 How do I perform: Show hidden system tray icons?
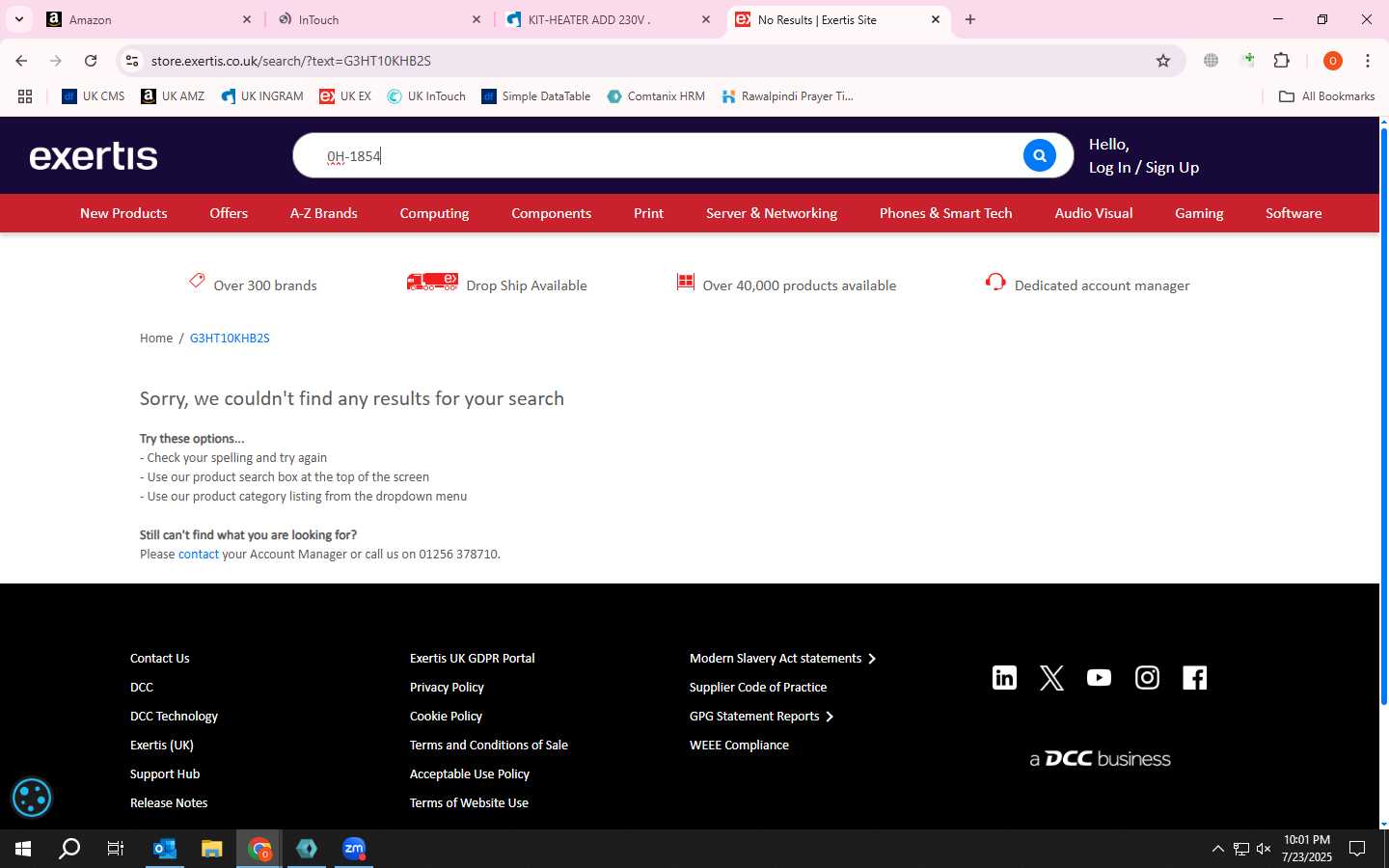coord(1217,849)
